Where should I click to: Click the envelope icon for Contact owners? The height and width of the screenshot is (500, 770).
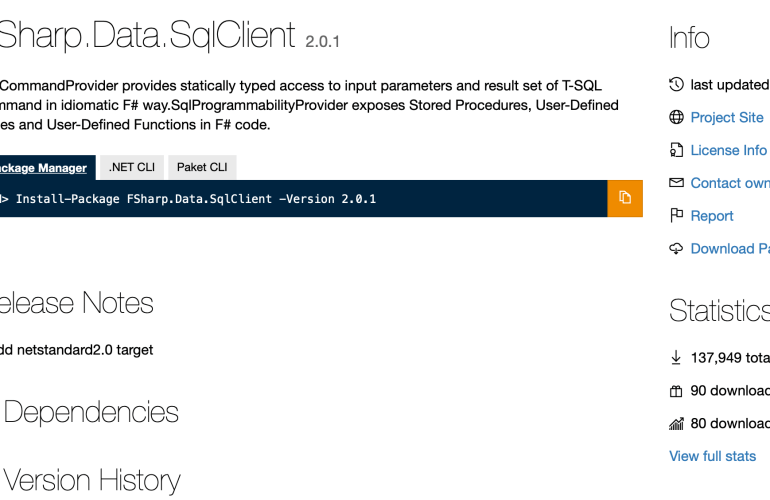[676, 183]
